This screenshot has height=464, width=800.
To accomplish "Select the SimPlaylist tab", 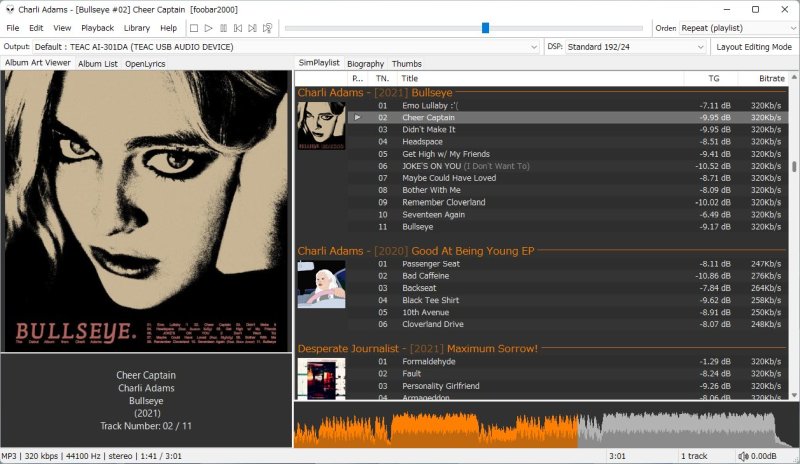I will 319,63.
